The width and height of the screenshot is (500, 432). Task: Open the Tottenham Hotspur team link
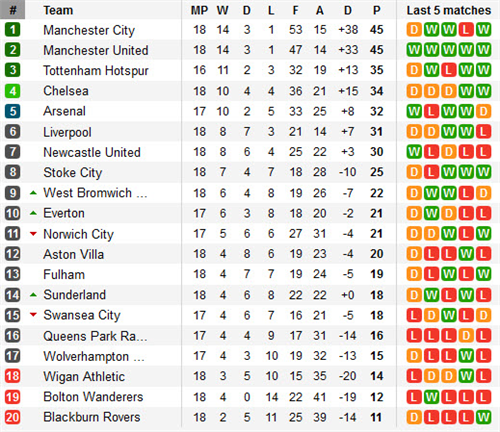pyautogui.click(x=96, y=71)
